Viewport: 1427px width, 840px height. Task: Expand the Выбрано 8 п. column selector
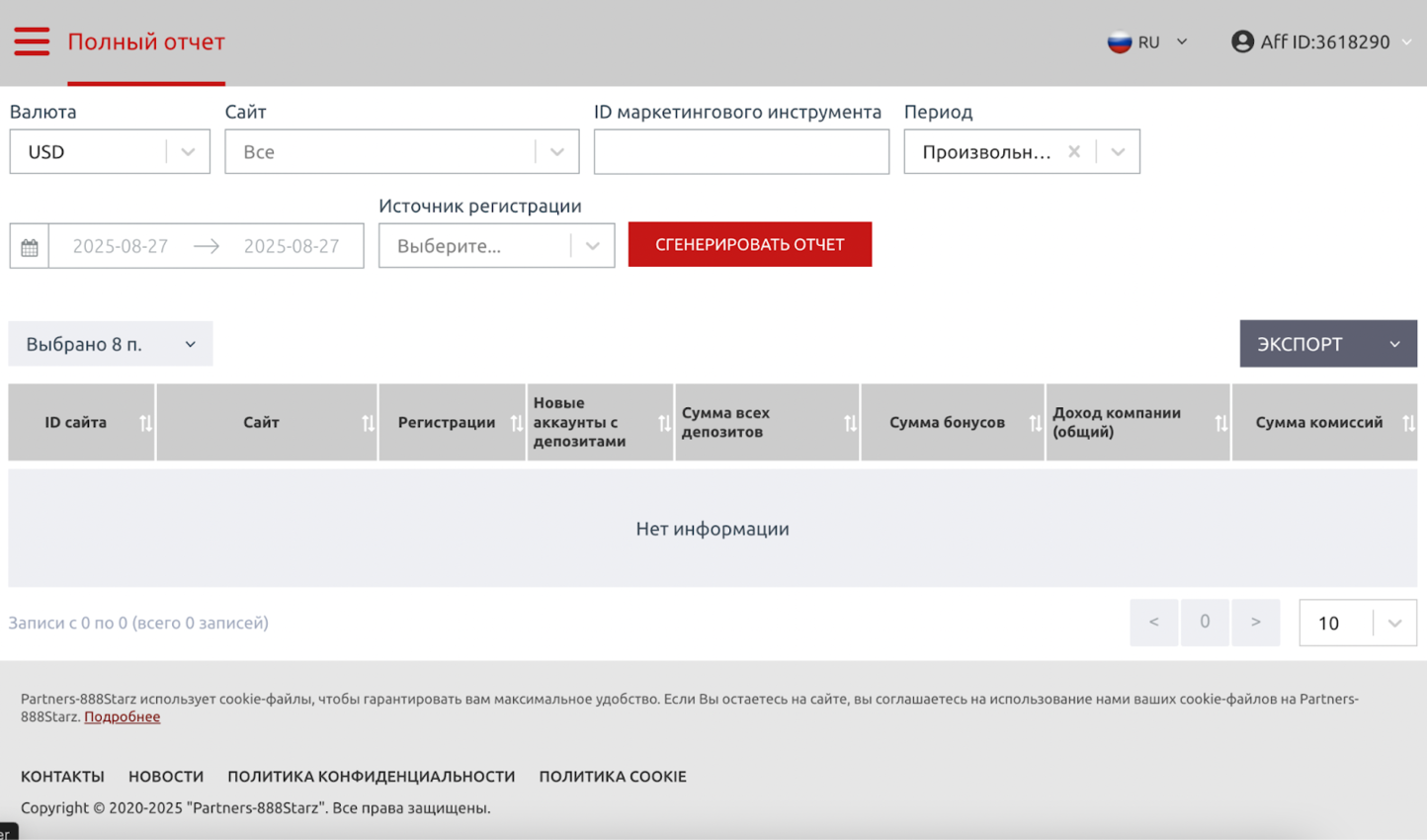pos(110,344)
